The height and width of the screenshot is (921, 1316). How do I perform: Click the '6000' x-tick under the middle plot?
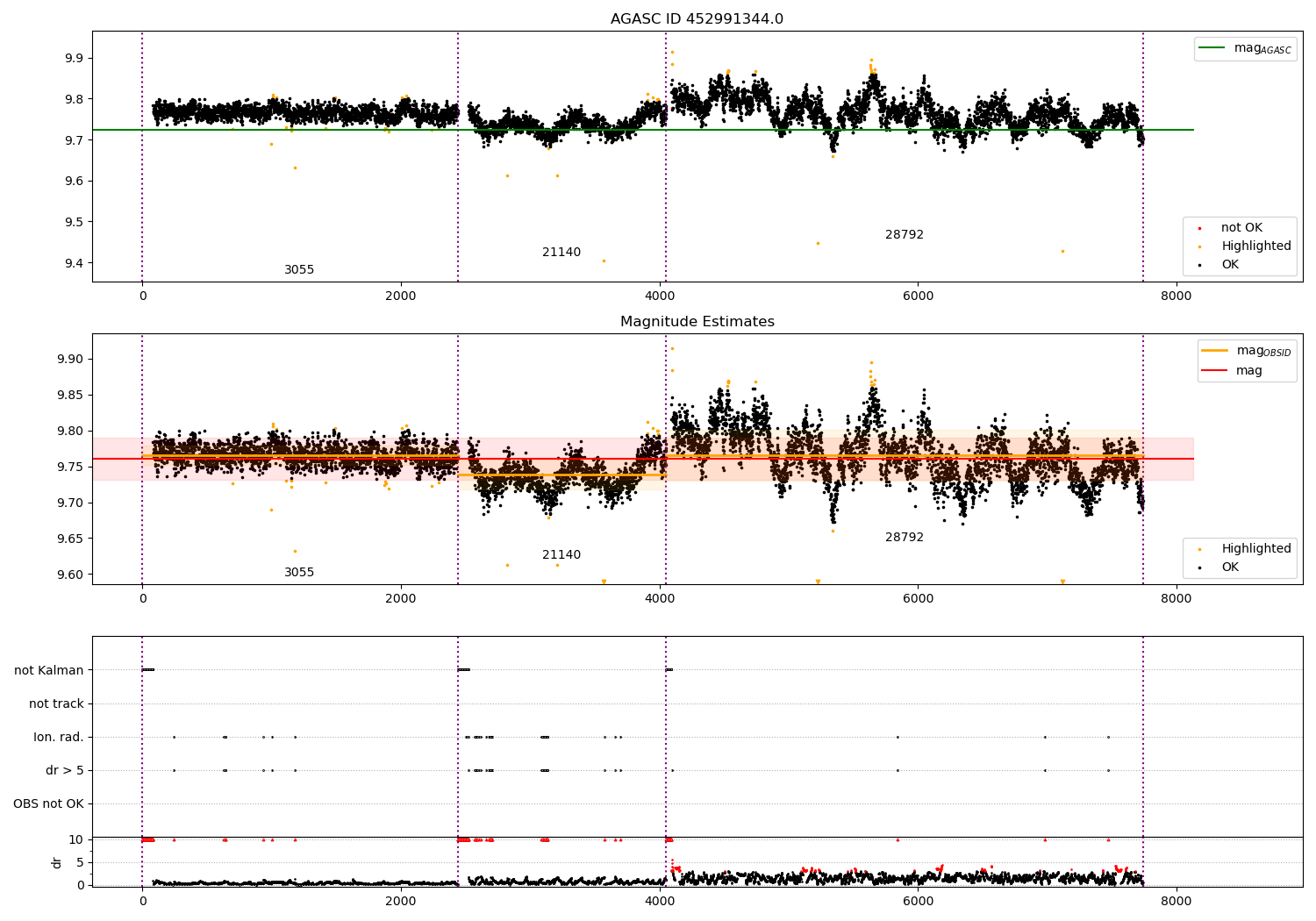pyautogui.click(x=918, y=599)
